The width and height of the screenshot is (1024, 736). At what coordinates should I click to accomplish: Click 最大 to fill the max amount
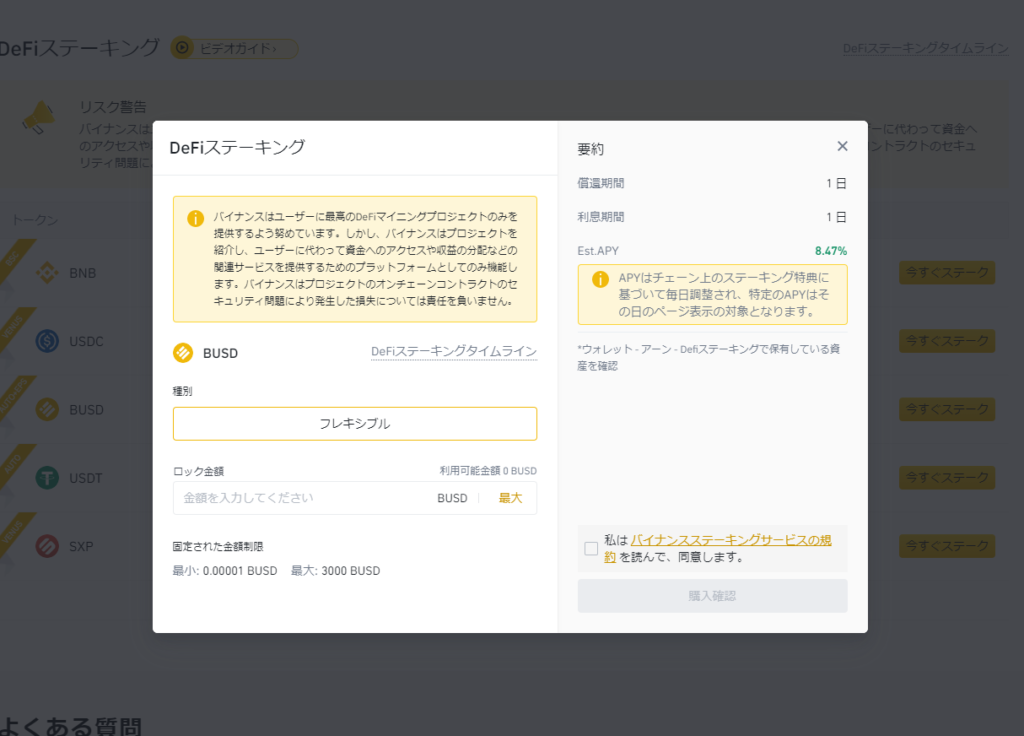tap(510, 498)
